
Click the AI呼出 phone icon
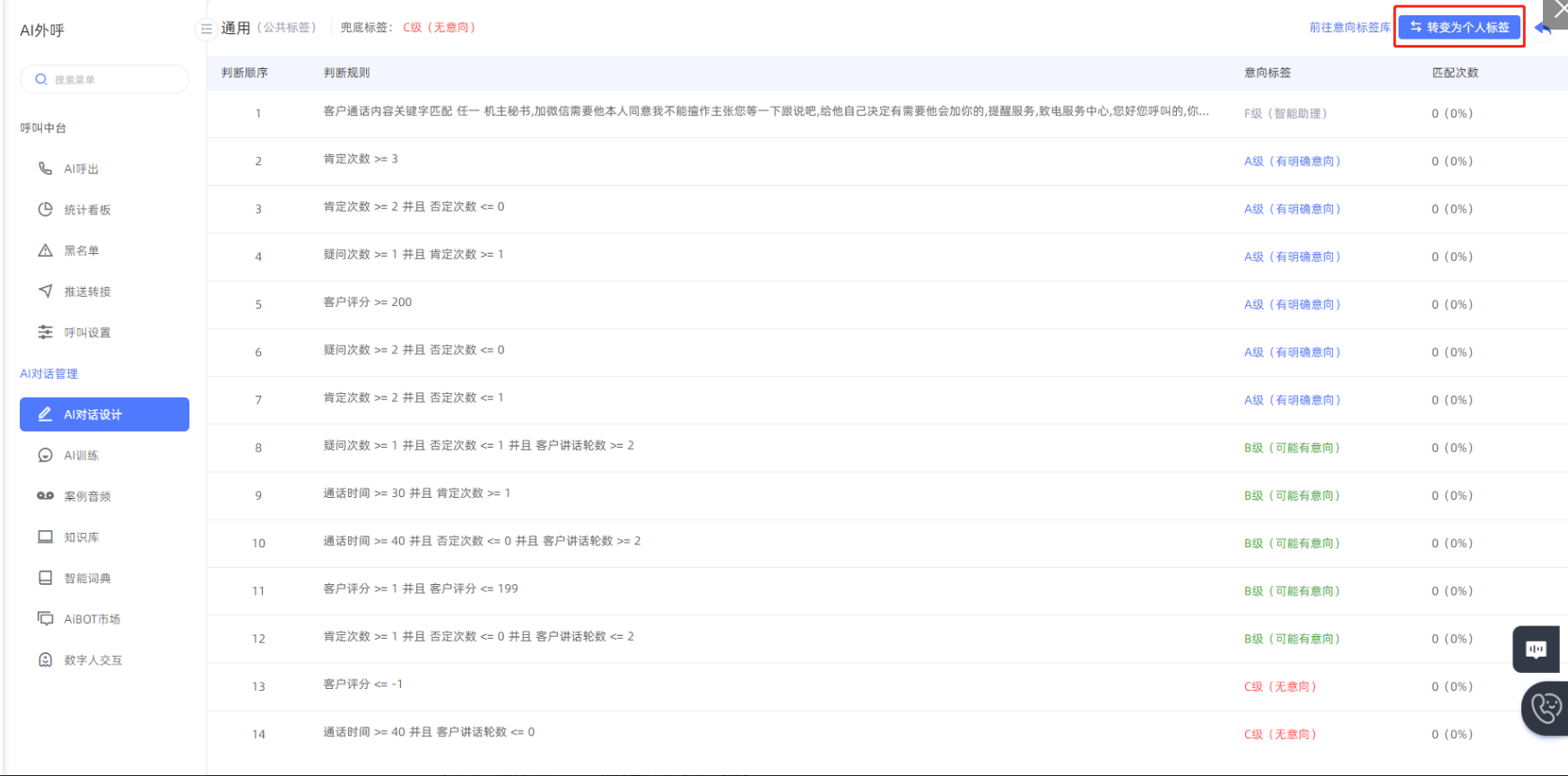pyautogui.click(x=45, y=169)
